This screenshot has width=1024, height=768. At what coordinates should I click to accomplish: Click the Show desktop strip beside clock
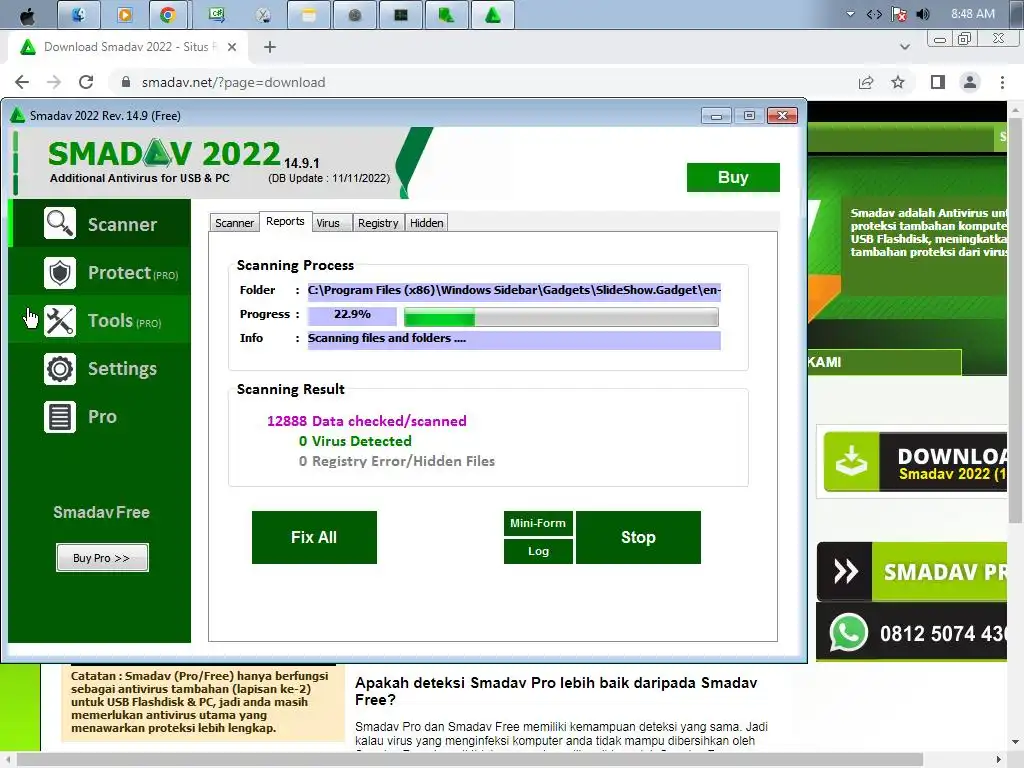[x=1016, y=14]
